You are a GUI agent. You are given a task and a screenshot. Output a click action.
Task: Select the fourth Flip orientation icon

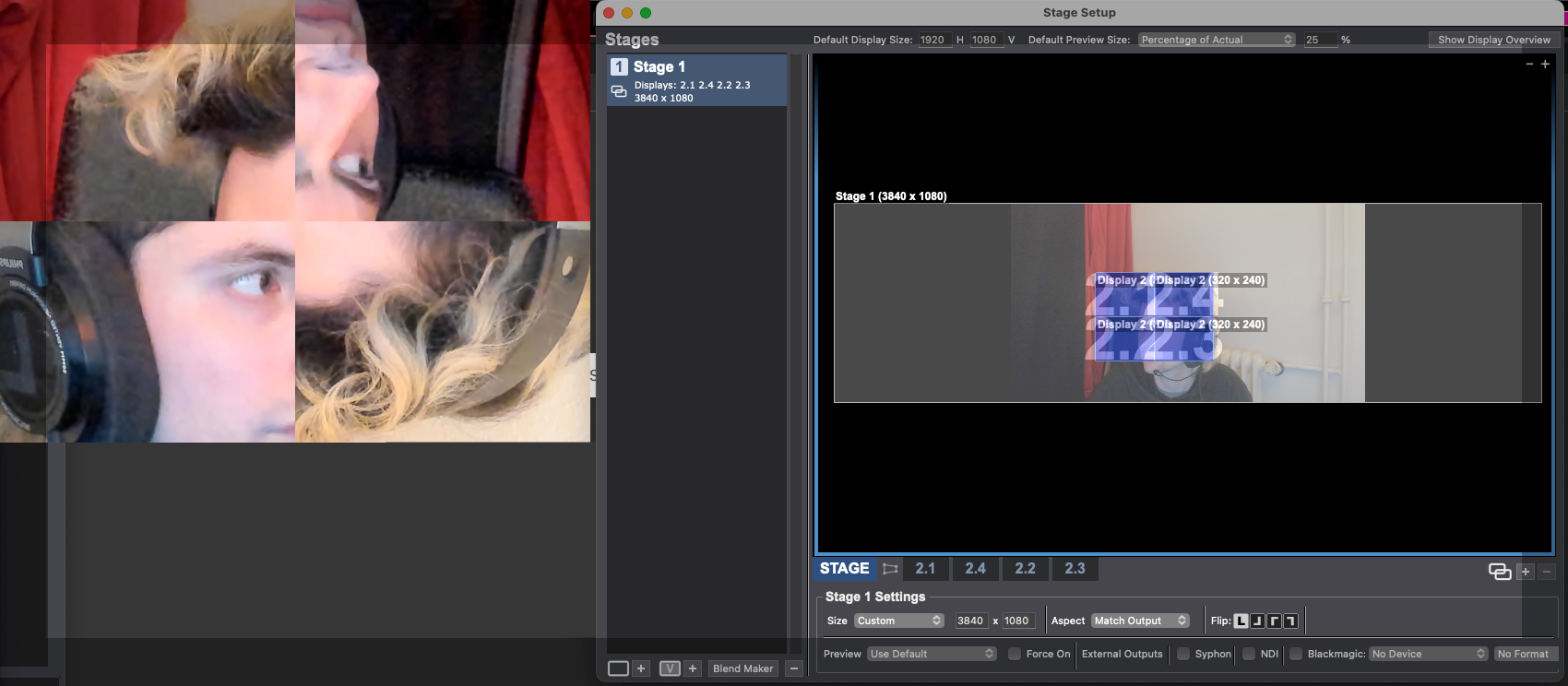pyautogui.click(x=1290, y=621)
